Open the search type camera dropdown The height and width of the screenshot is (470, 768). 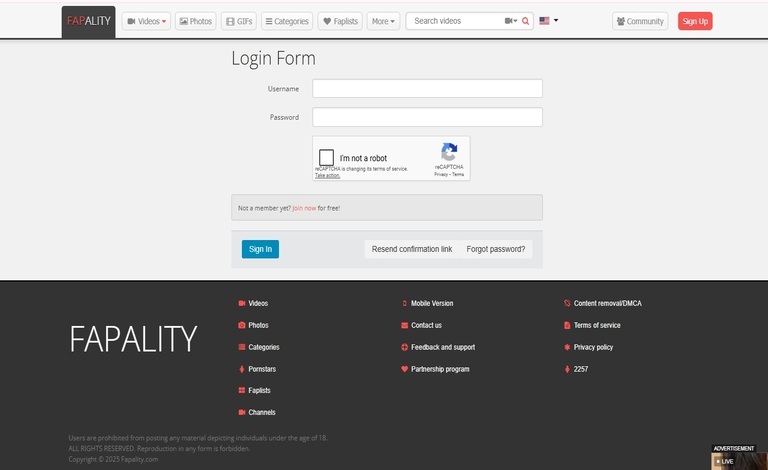click(x=511, y=21)
